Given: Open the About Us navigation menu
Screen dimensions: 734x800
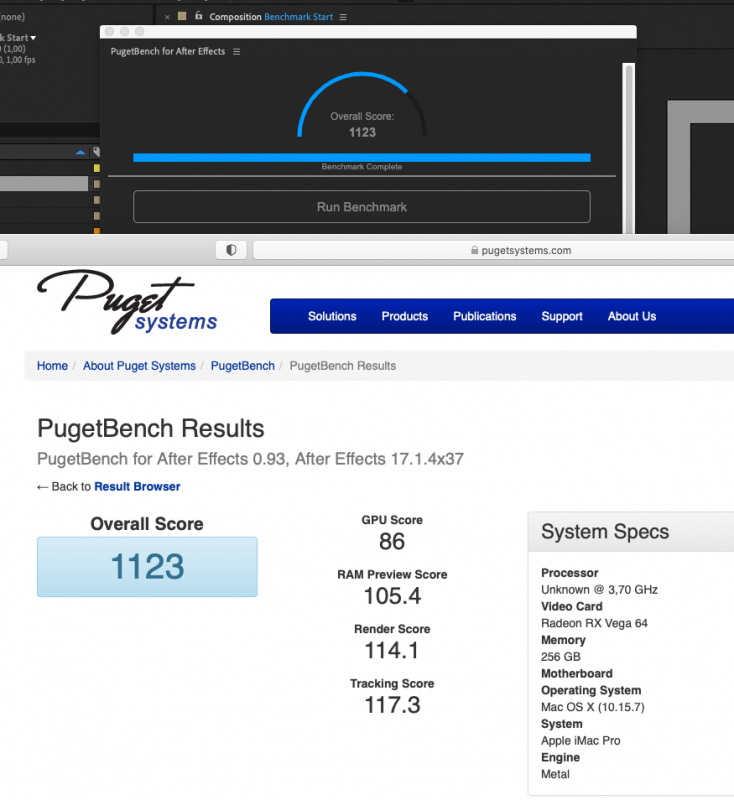Looking at the screenshot, I should tap(631, 316).
